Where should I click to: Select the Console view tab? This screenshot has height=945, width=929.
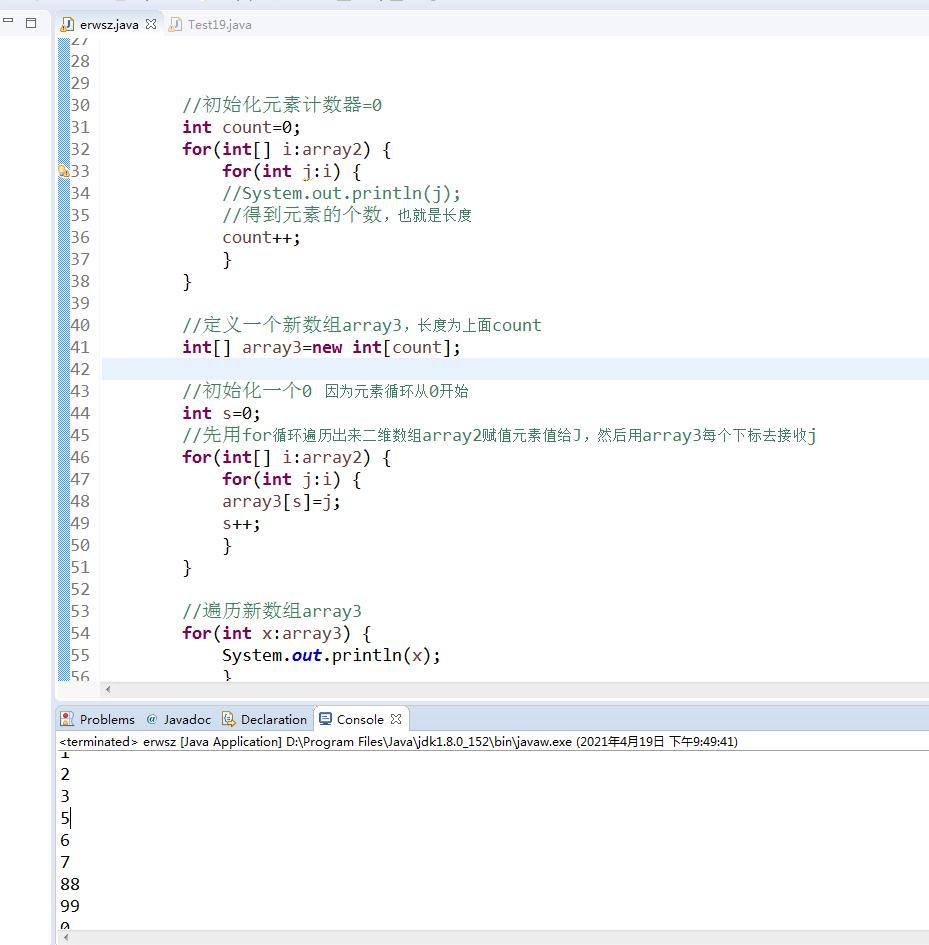point(360,719)
